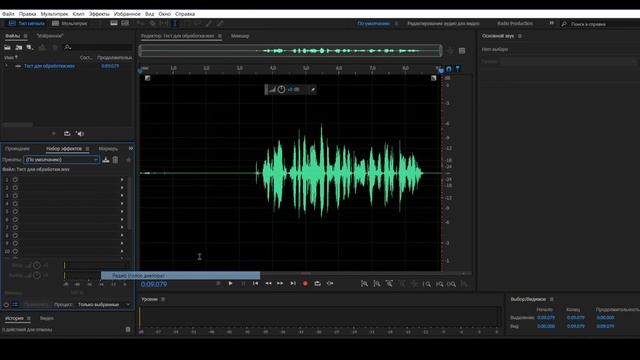Expand the hidden panel tabs chevron
Viewport: 640px width, 360px height.
click(x=131, y=148)
